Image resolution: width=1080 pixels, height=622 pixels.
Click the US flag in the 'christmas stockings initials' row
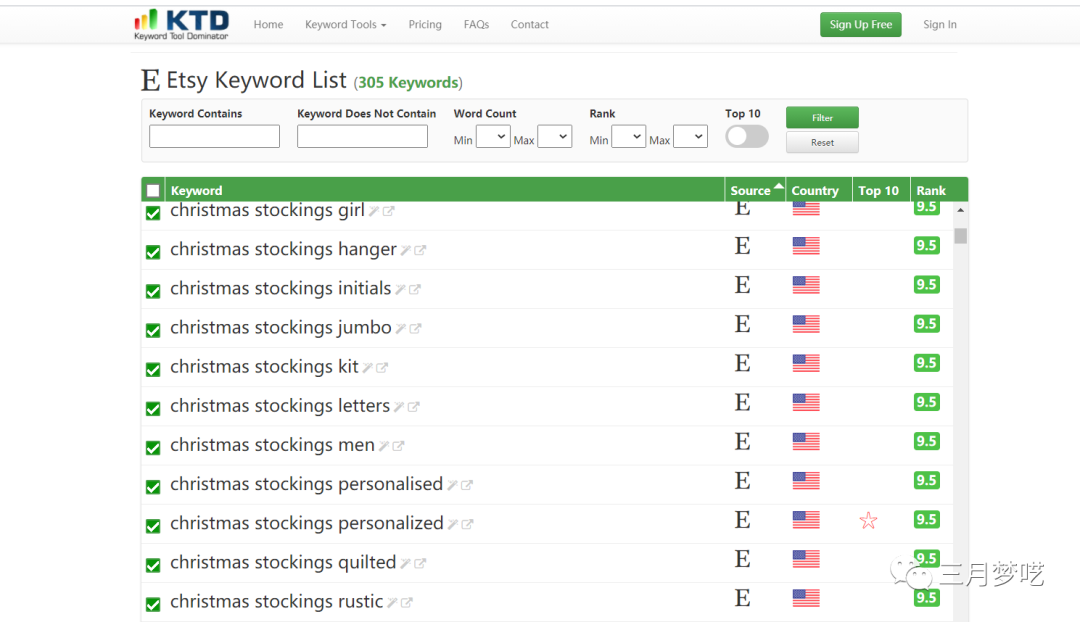(805, 285)
